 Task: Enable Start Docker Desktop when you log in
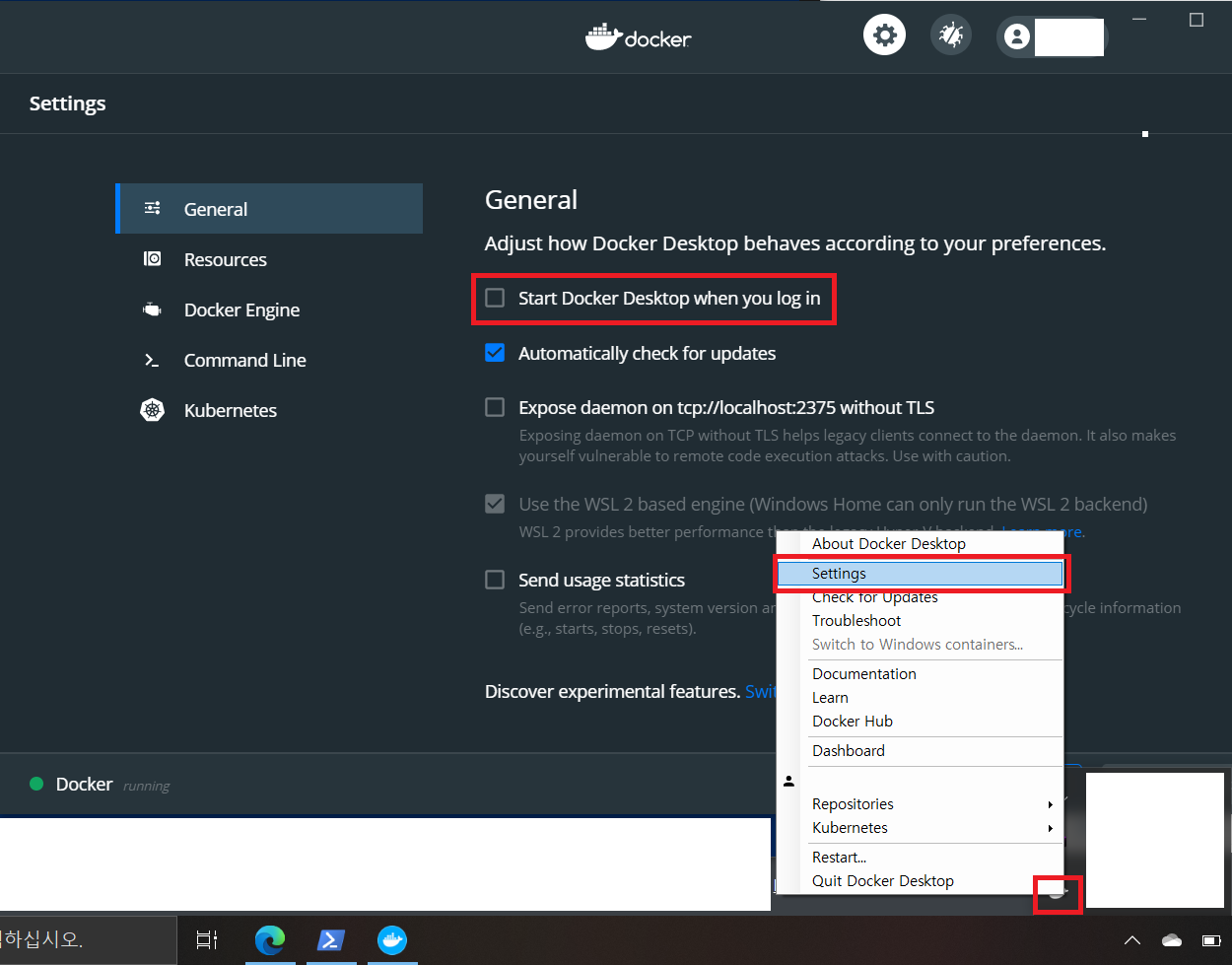point(495,298)
